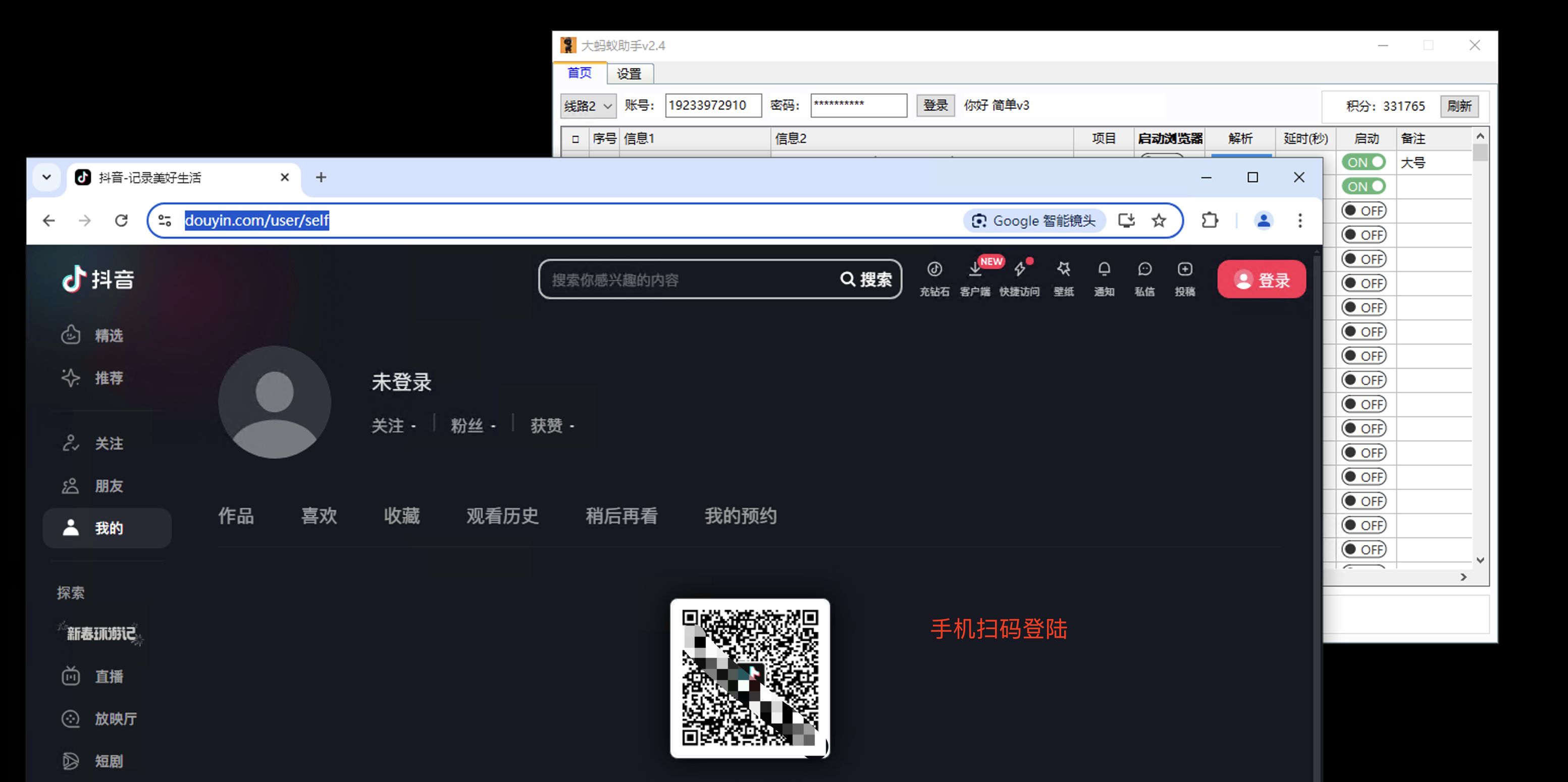
Task: Turn off the ON toggle for 大号 row
Action: coord(1364,162)
